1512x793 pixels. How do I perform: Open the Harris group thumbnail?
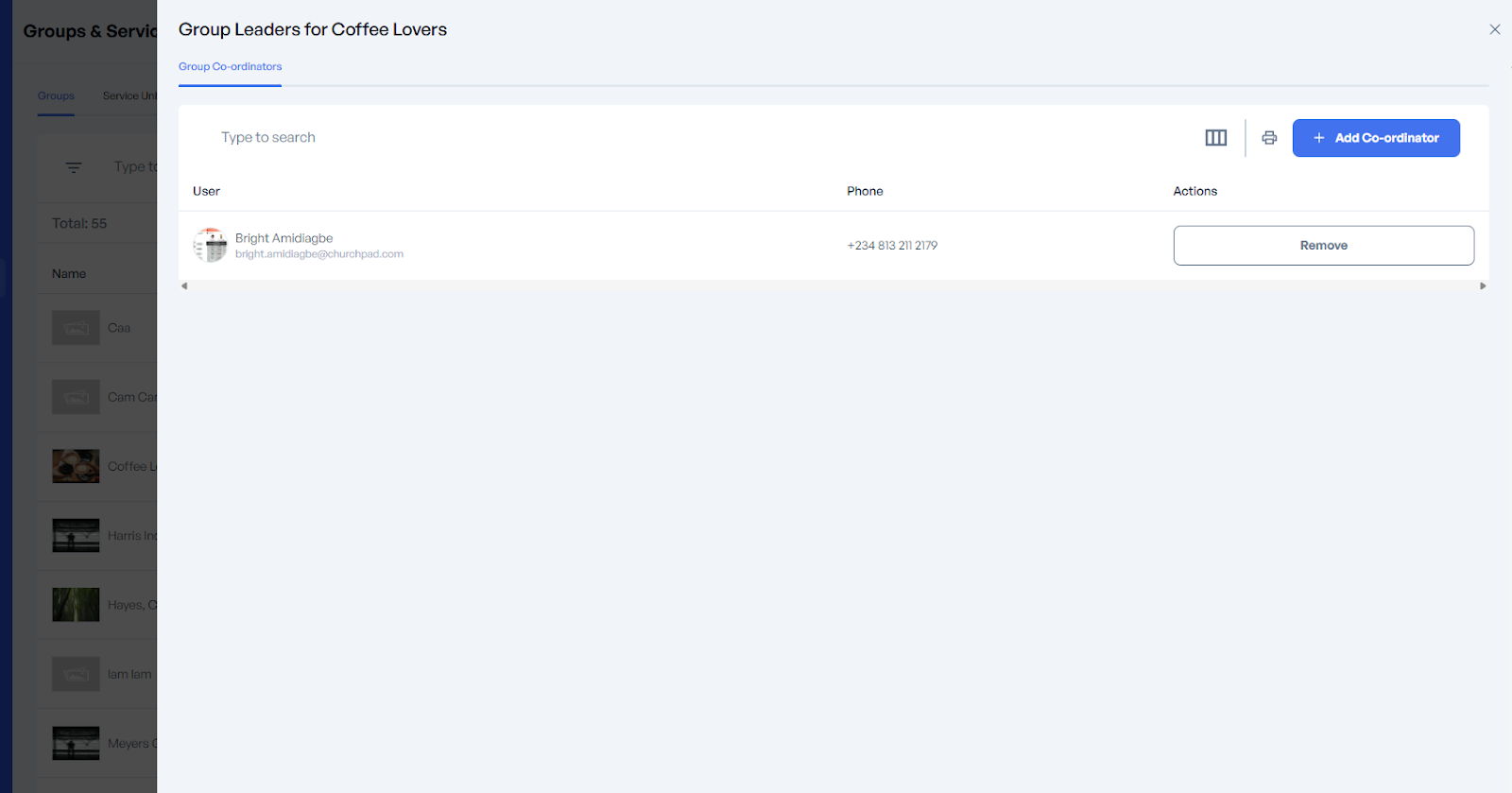76,535
